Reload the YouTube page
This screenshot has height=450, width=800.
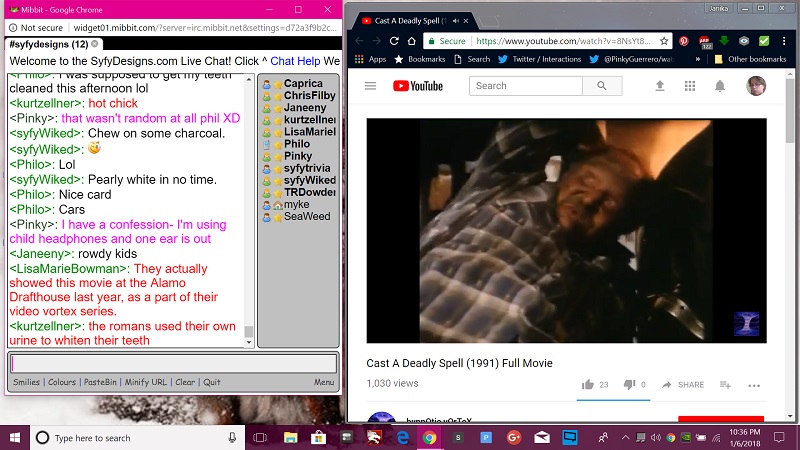(x=394, y=41)
